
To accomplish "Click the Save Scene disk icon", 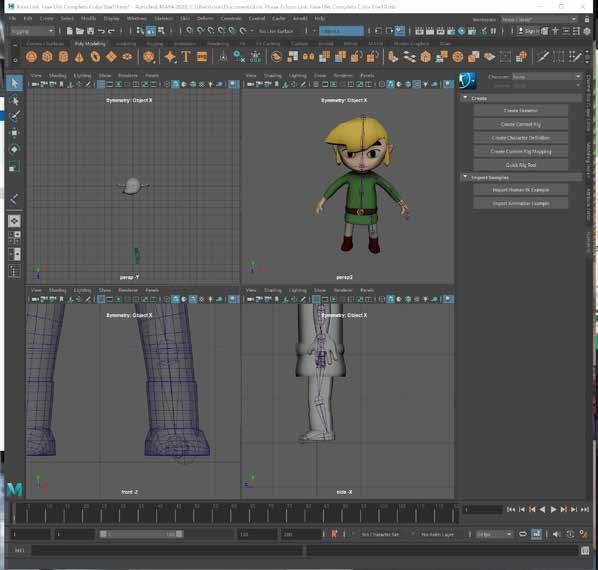I will [90, 31].
